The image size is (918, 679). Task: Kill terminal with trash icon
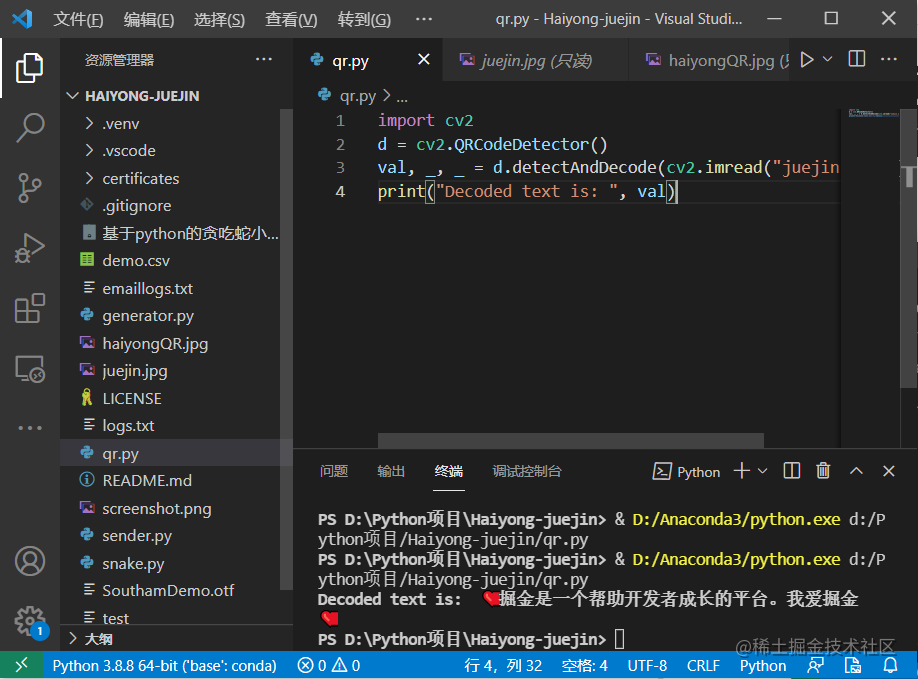click(x=823, y=471)
